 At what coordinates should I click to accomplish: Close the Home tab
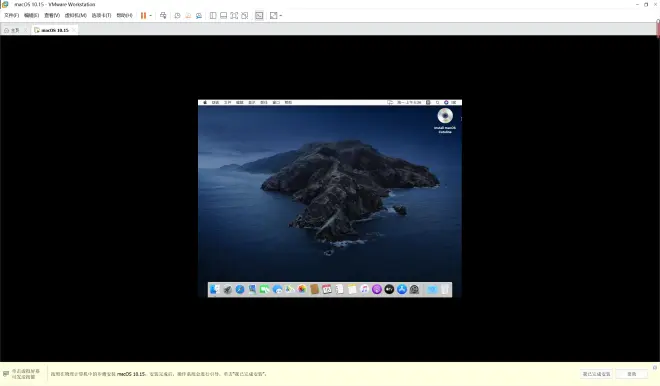(x=25, y=30)
